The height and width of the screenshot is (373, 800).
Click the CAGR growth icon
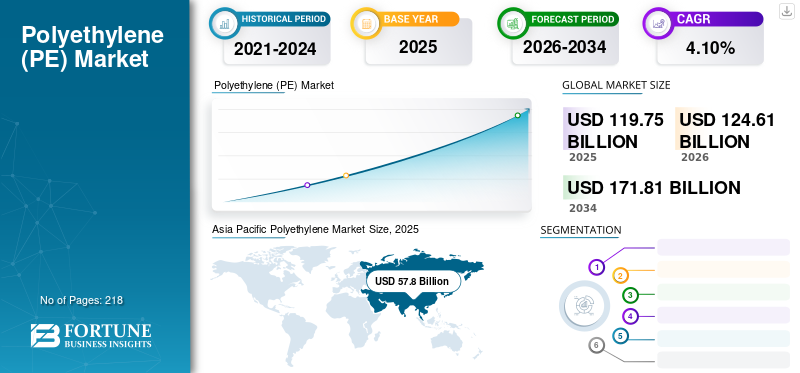pyautogui.click(x=658, y=23)
